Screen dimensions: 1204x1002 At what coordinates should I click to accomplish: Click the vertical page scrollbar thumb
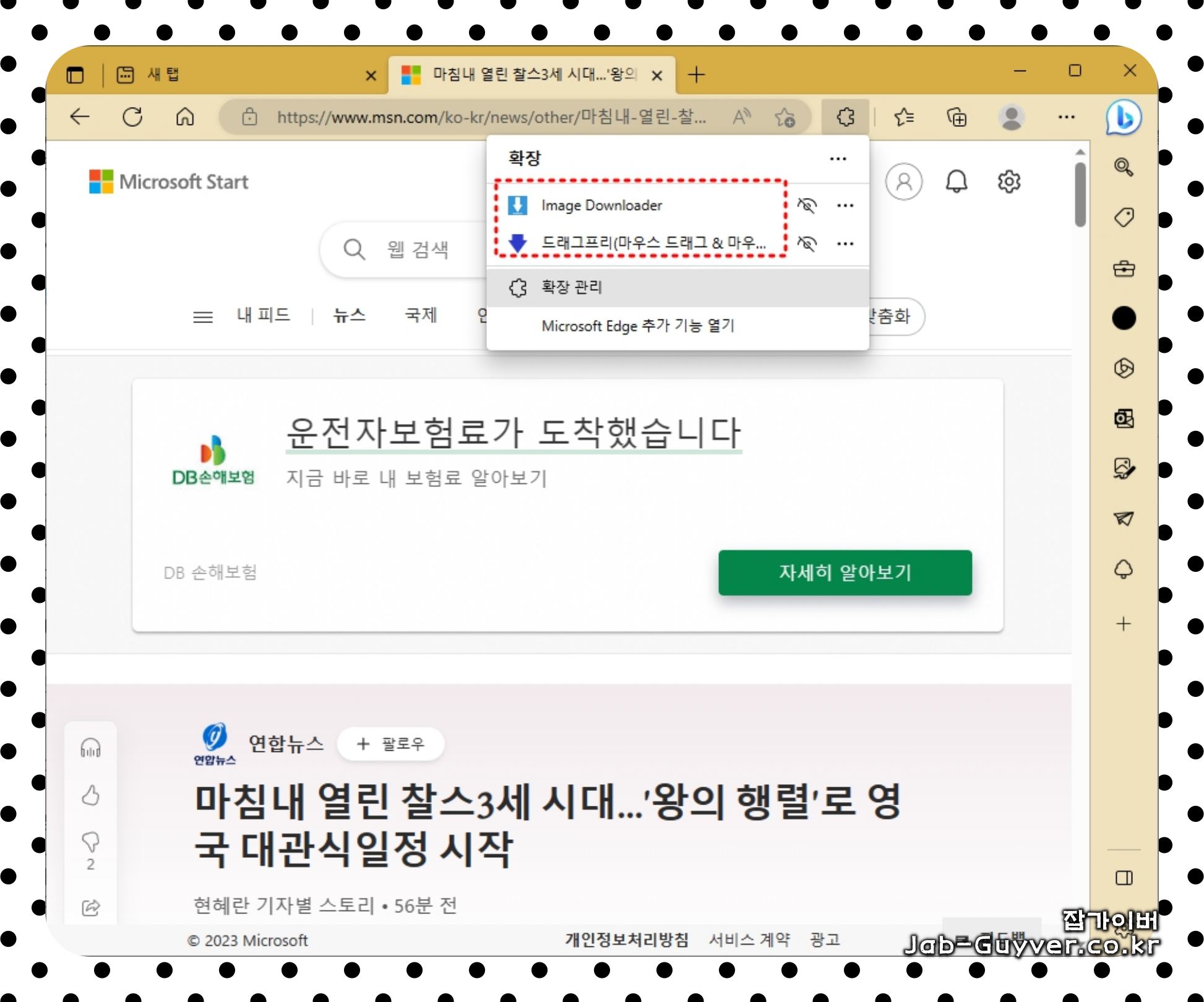(x=1080, y=195)
